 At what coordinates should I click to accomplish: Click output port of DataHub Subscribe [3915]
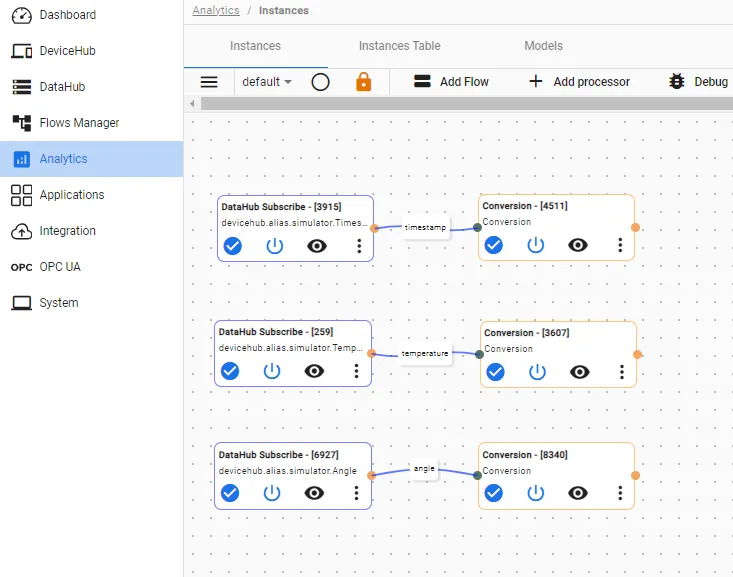click(374, 228)
